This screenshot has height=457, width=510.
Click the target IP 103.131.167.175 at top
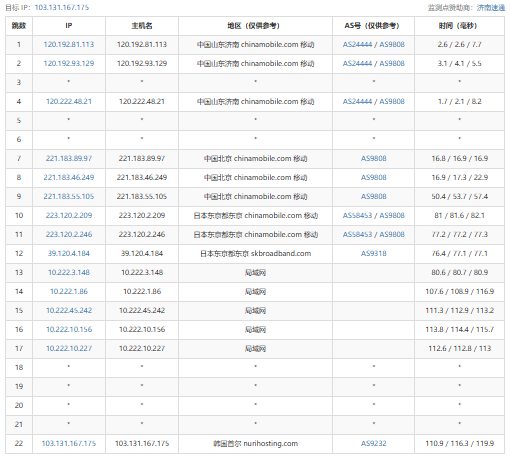[x=62, y=7]
